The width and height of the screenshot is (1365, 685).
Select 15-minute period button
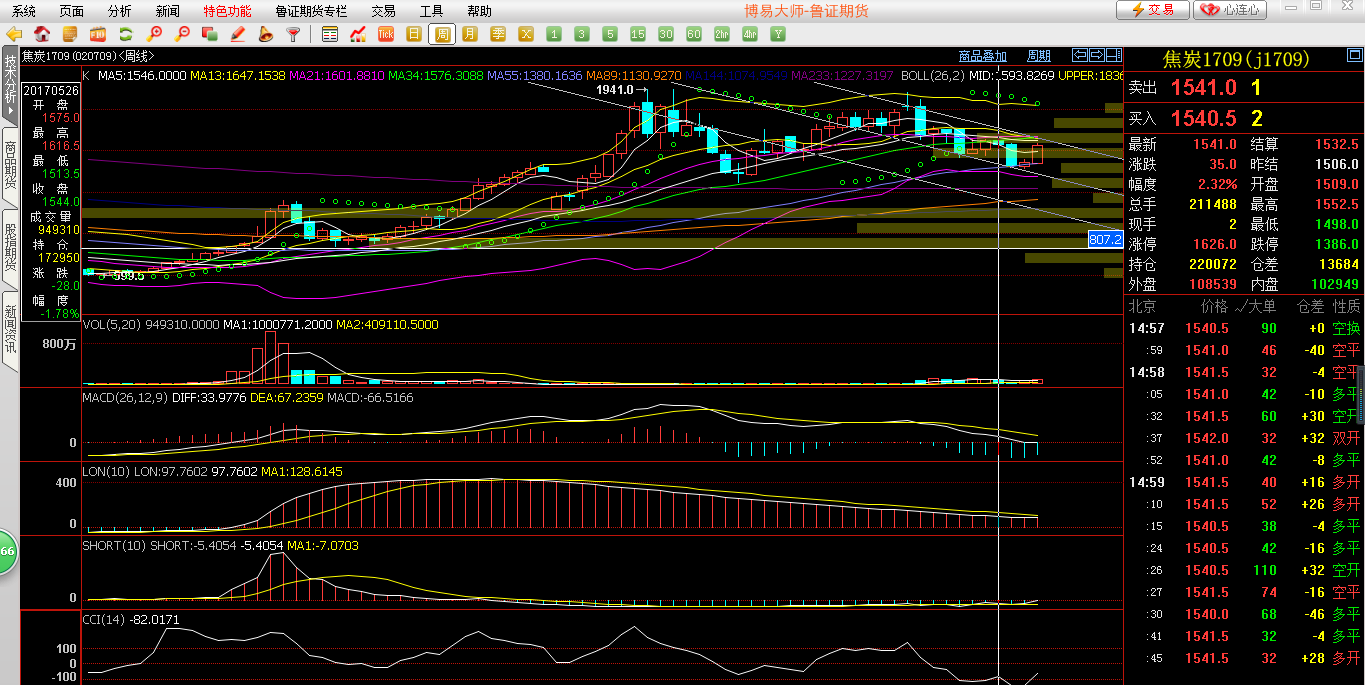638,34
